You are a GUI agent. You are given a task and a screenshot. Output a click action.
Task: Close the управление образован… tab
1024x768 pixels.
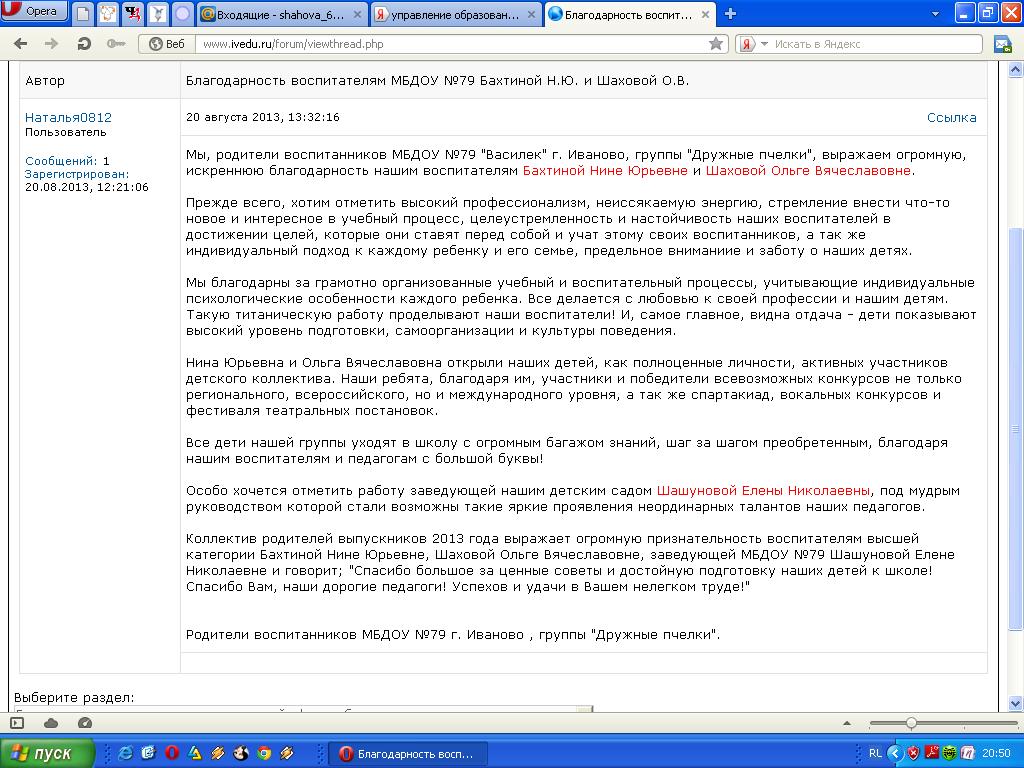point(532,14)
